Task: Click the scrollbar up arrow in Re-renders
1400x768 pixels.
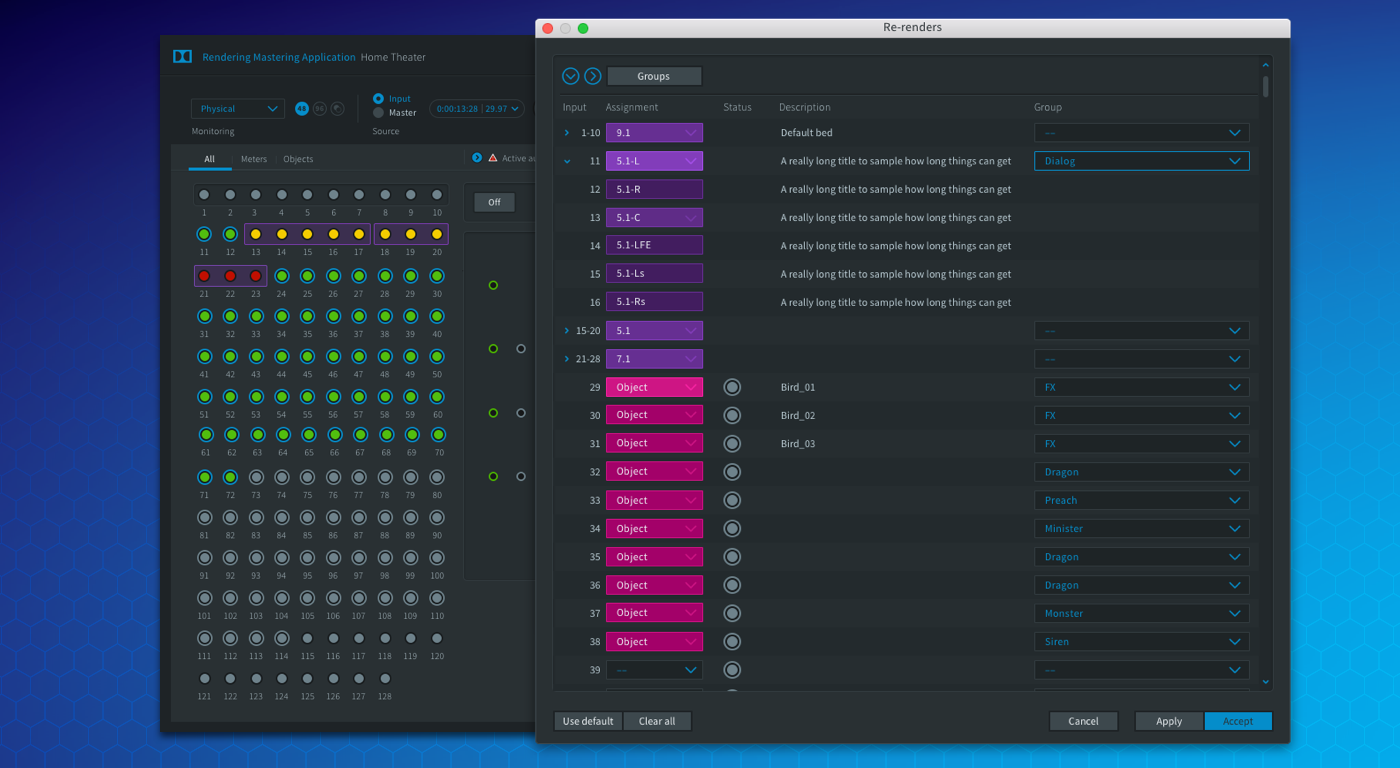Action: pyautogui.click(x=1266, y=66)
